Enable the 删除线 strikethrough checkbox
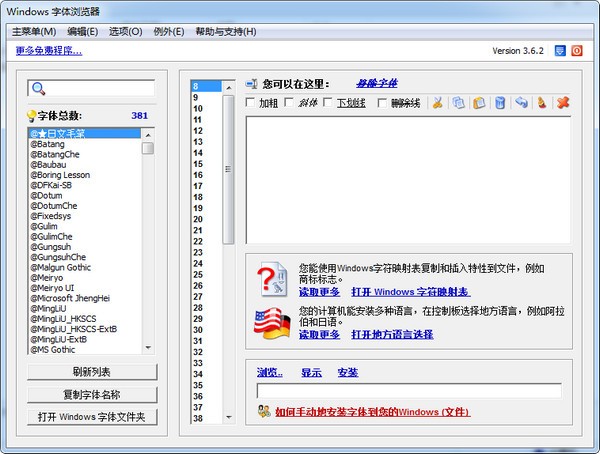The width and height of the screenshot is (600, 454). pos(382,102)
